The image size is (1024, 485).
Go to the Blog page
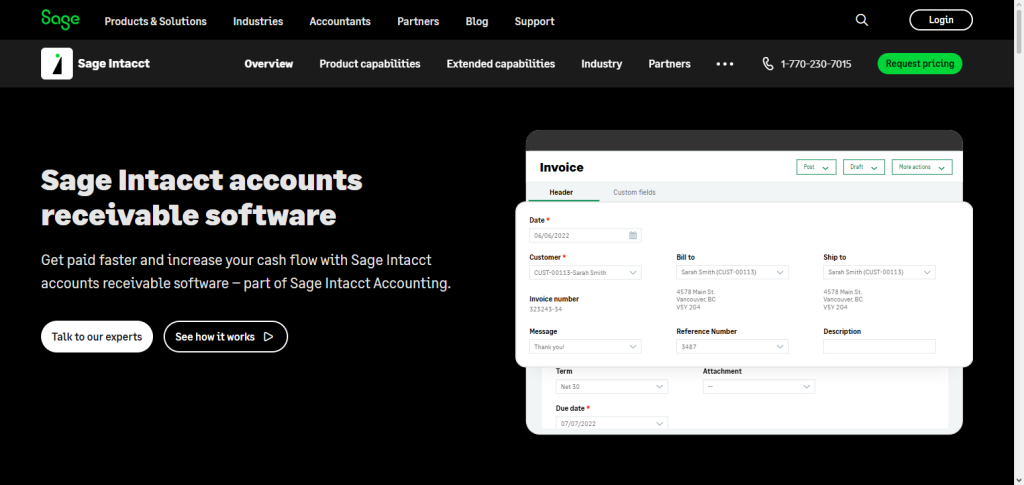(477, 21)
